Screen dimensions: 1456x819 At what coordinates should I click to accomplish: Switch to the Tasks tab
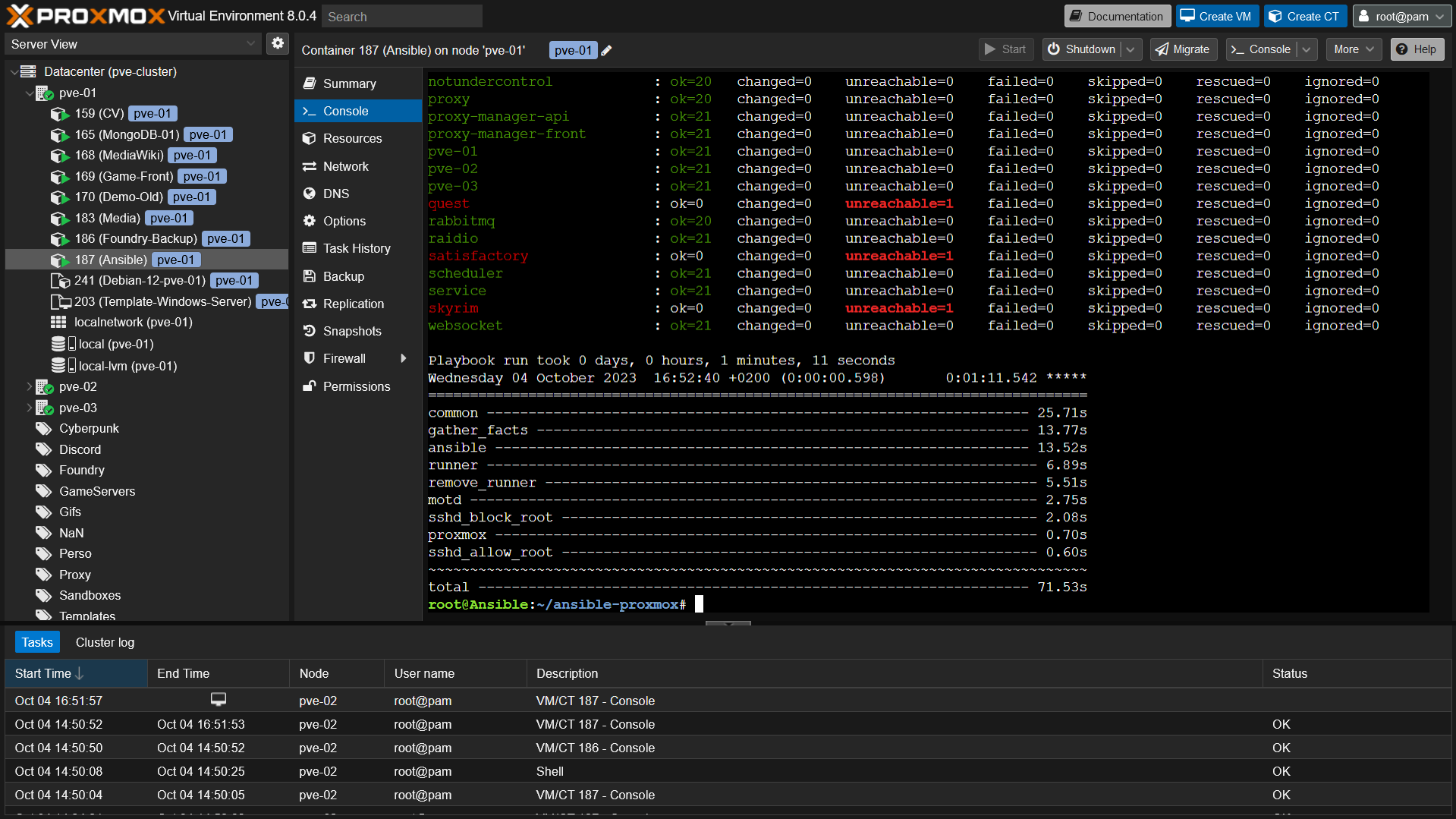37,642
